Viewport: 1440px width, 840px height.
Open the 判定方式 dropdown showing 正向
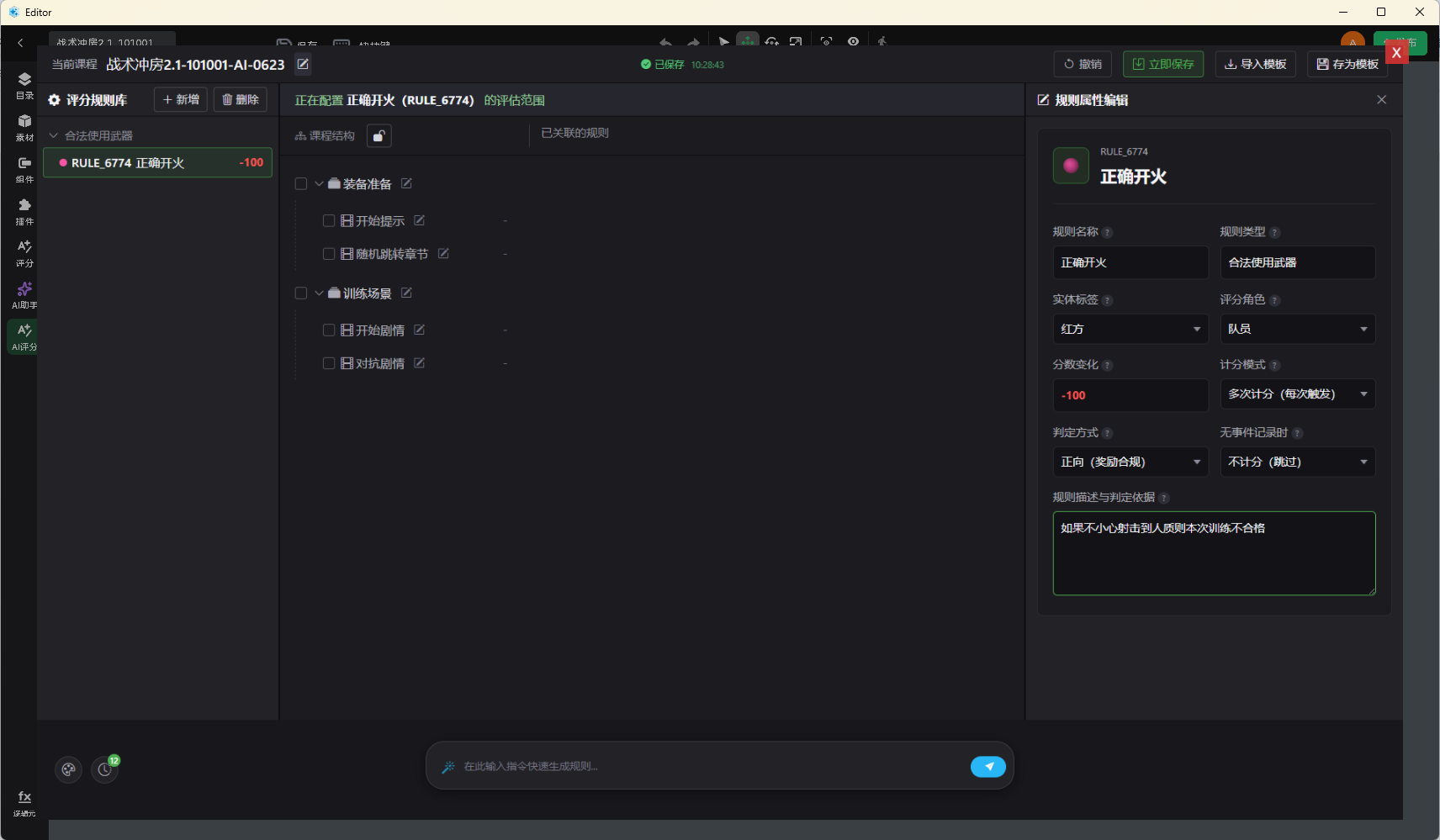point(1130,462)
